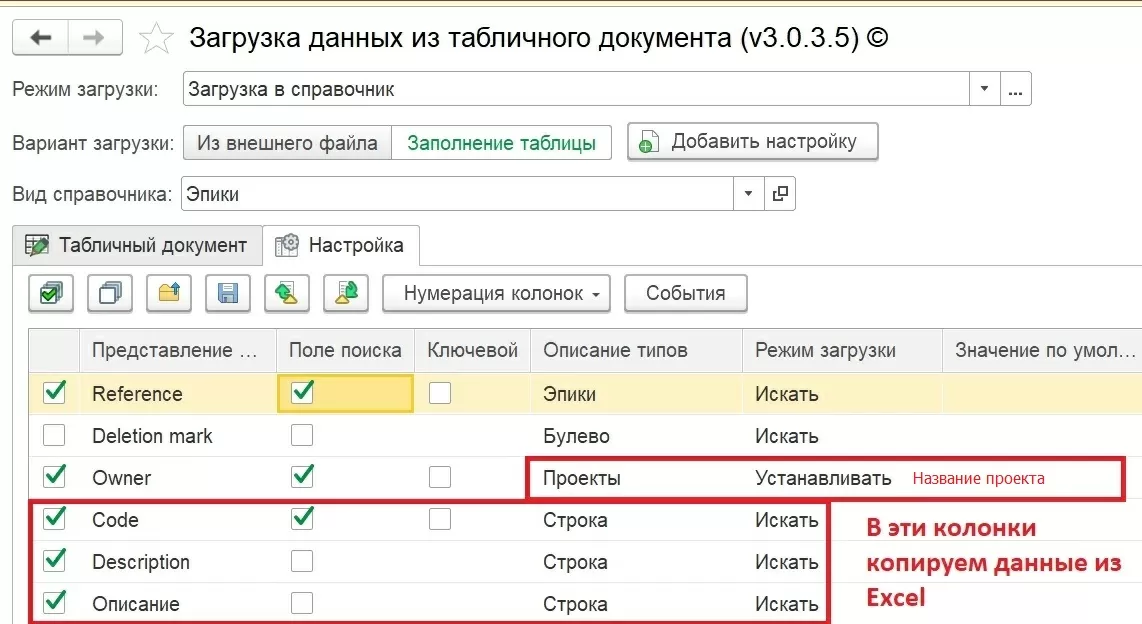Click the load settings from file icon

[169, 293]
